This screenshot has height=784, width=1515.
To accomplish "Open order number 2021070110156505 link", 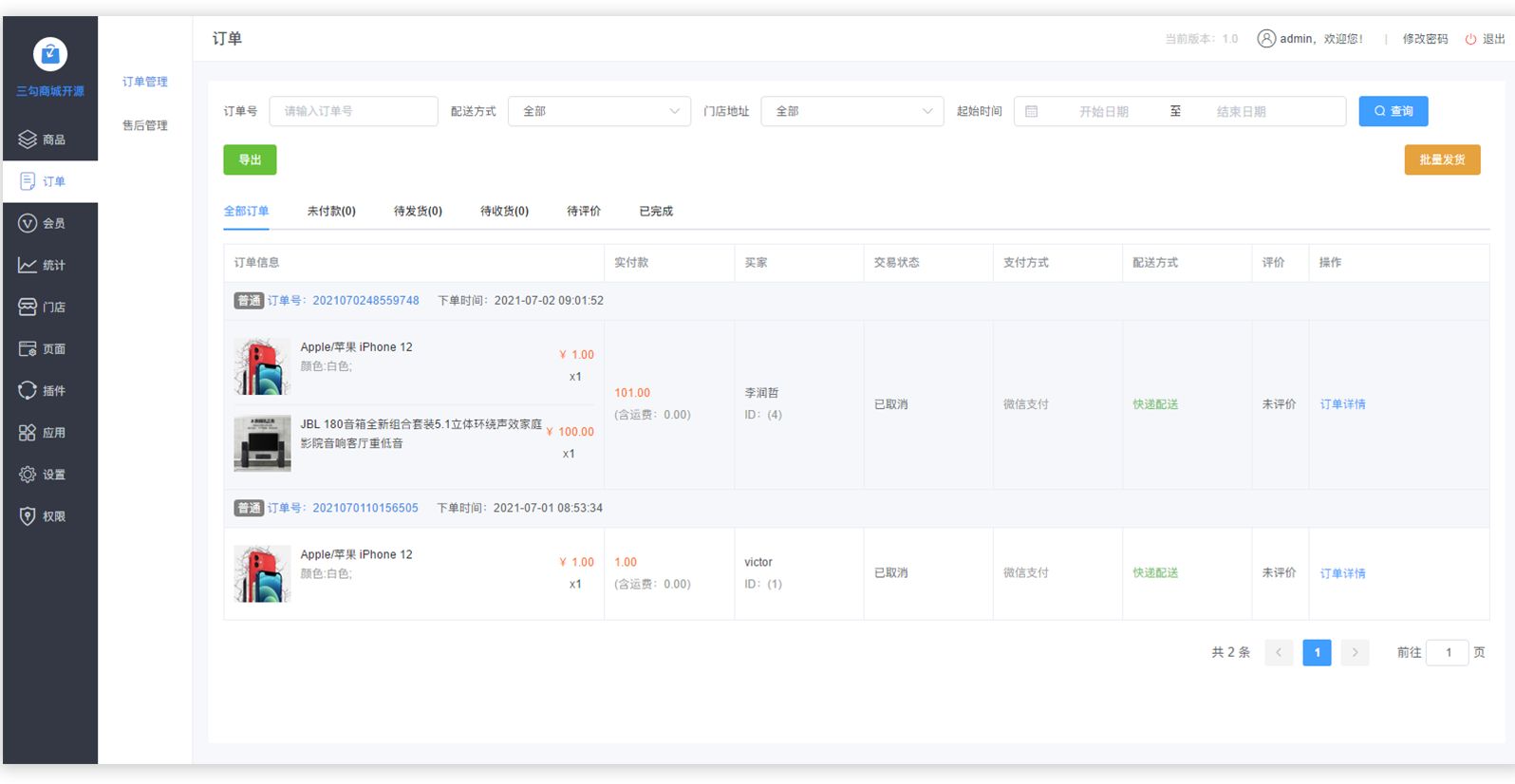I will pos(365,508).
